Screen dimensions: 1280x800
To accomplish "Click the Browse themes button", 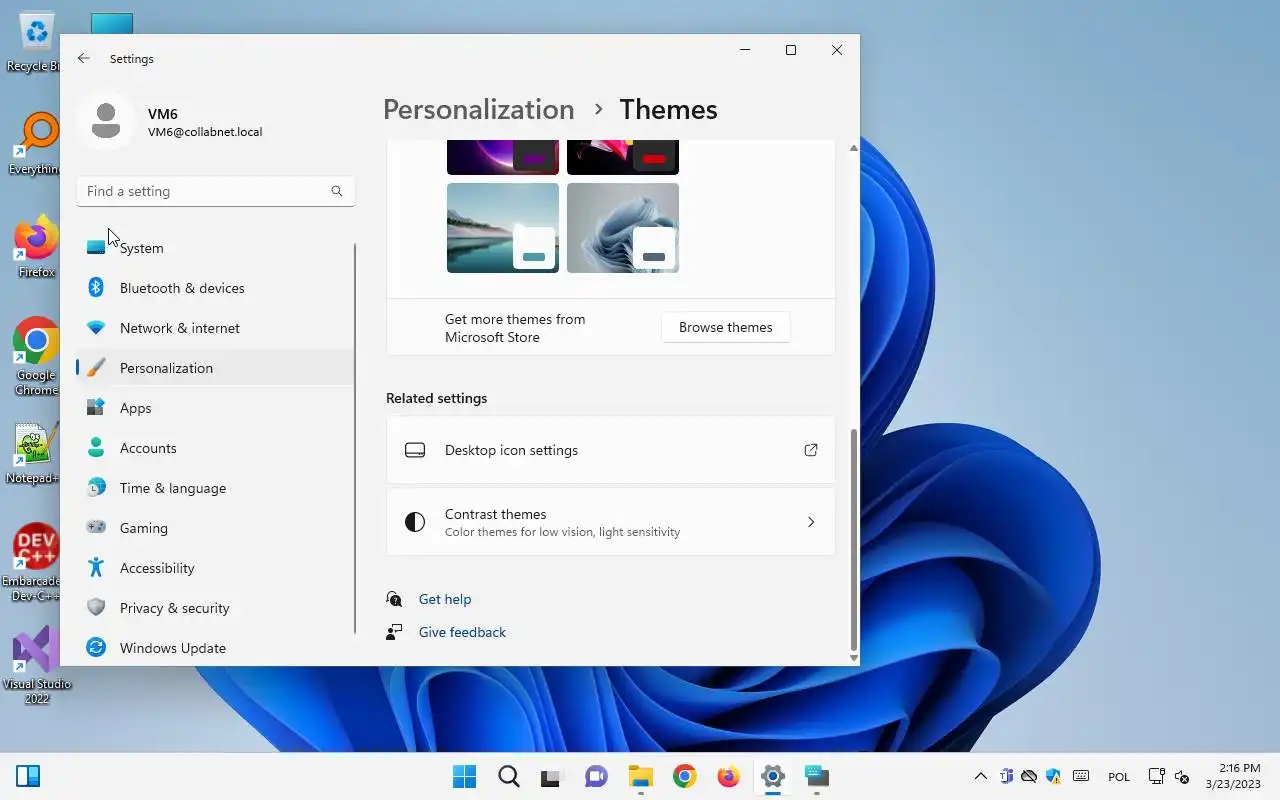I will click(726, 328).
